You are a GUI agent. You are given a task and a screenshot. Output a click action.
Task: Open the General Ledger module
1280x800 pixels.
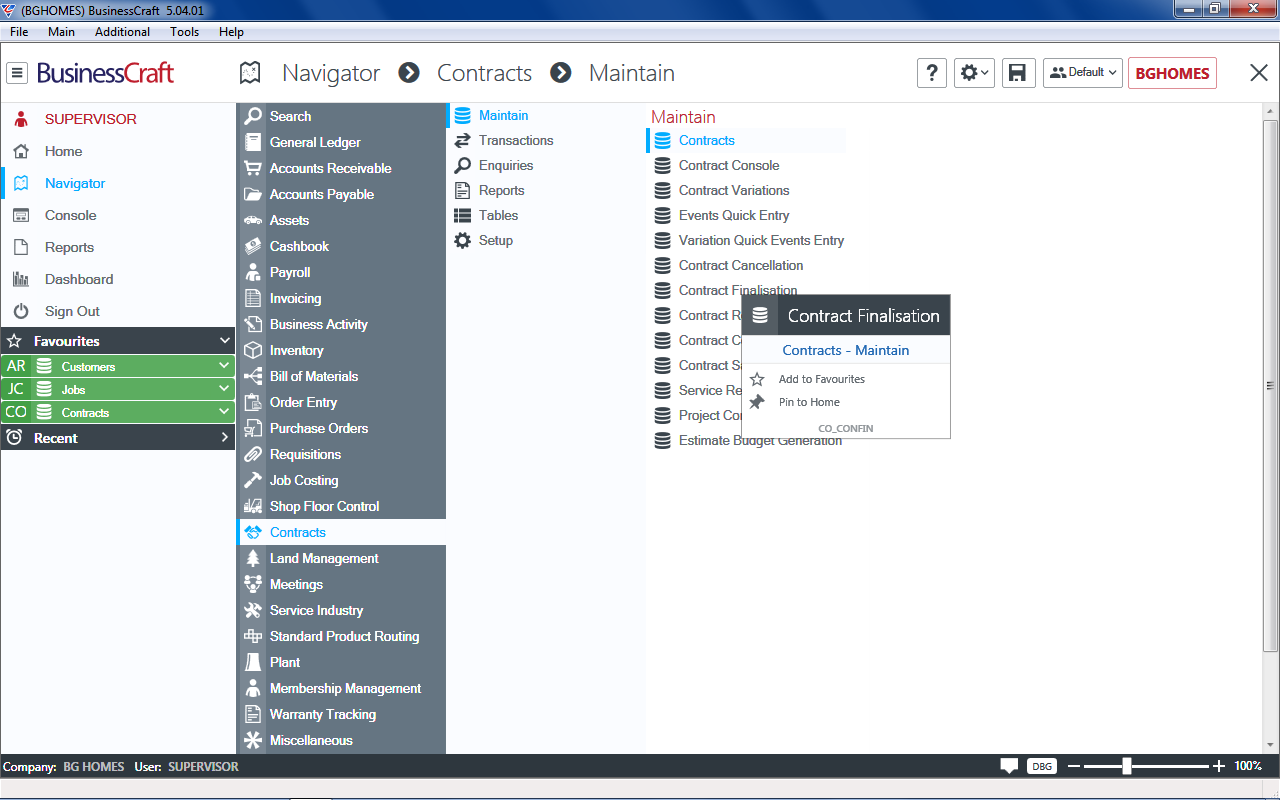pyautogui.click(x=341, y=142)
